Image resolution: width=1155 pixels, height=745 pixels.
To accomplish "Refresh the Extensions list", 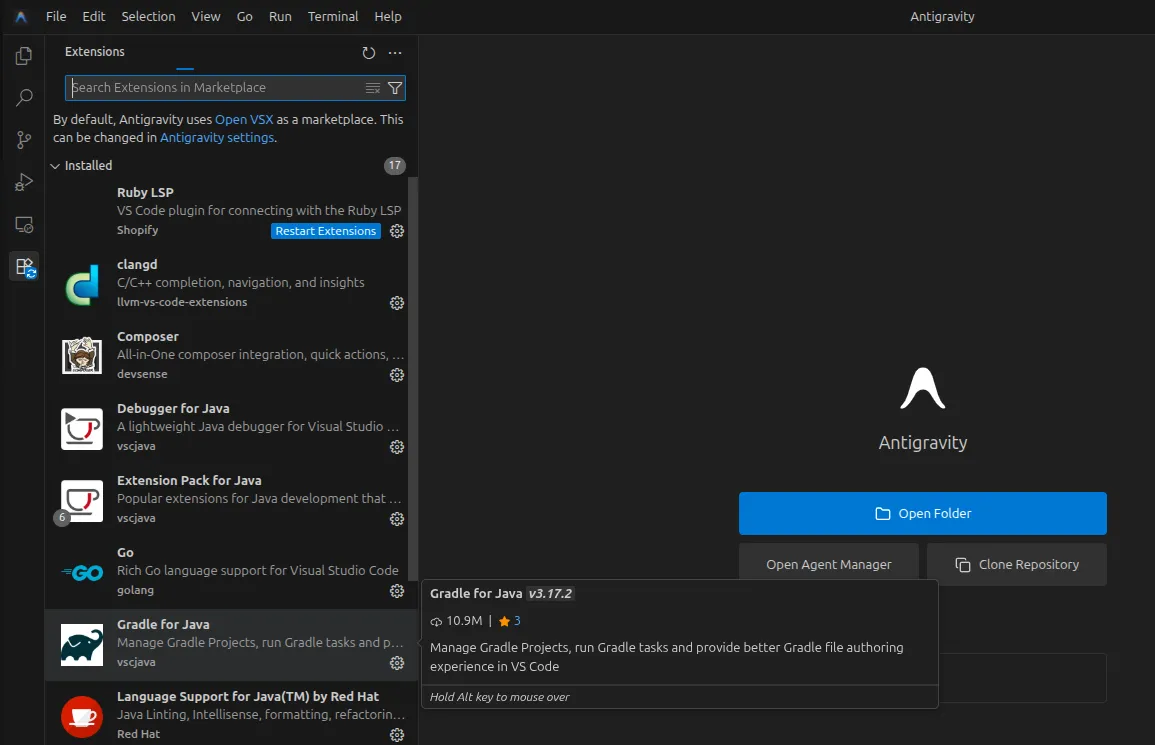I will click(x=368, y=52).
